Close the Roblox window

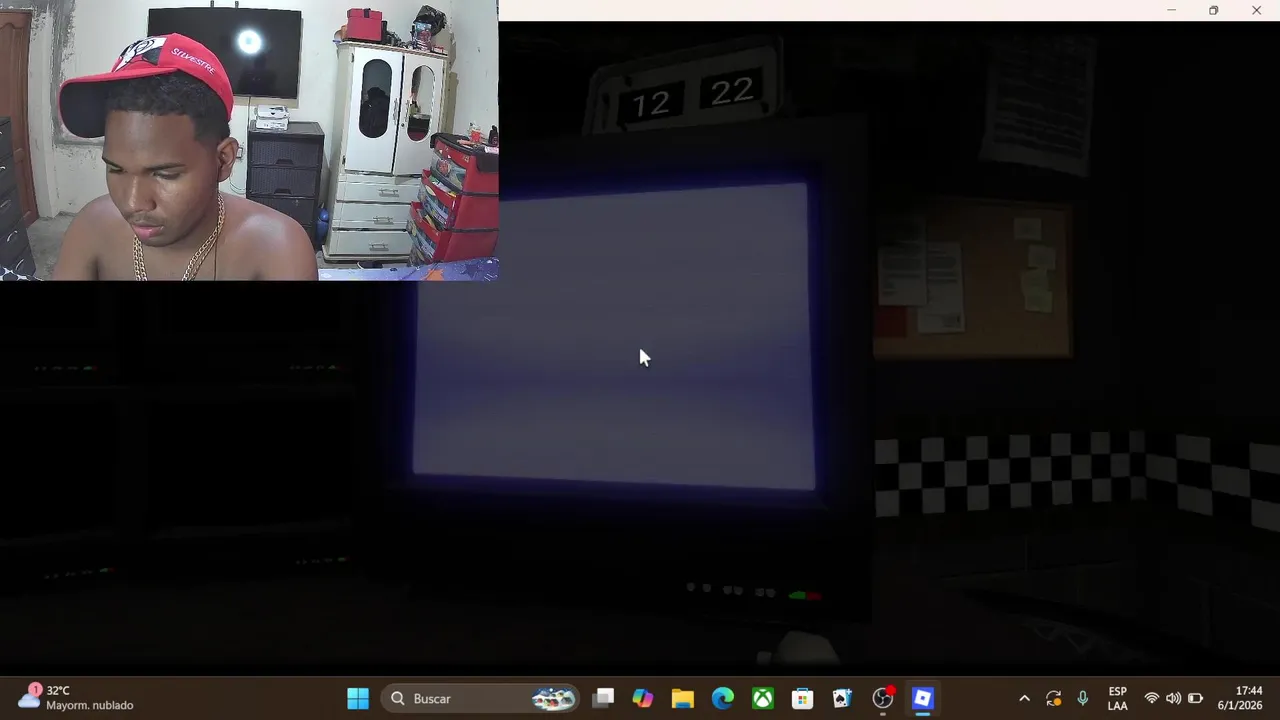[1256, 10]
